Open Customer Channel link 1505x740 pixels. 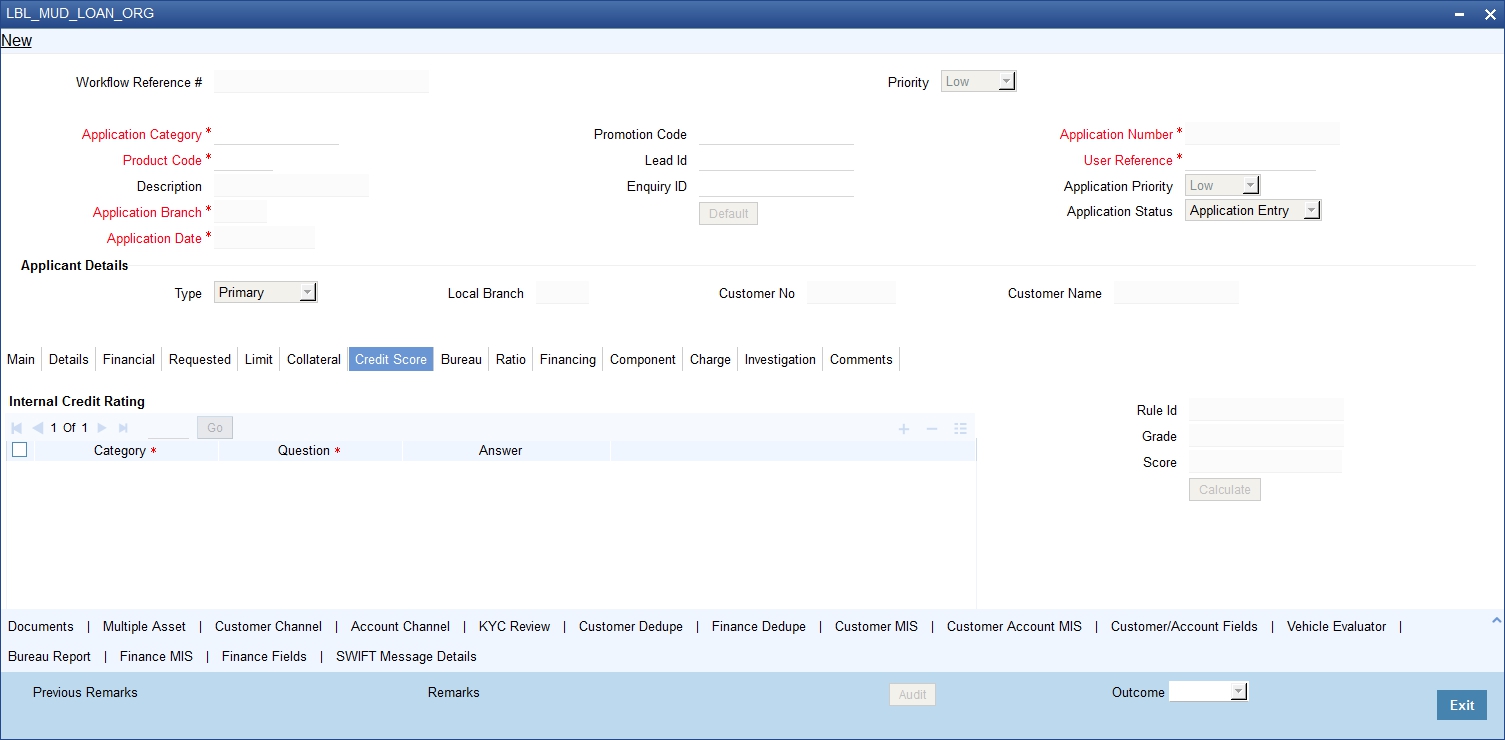pos(268,626)
